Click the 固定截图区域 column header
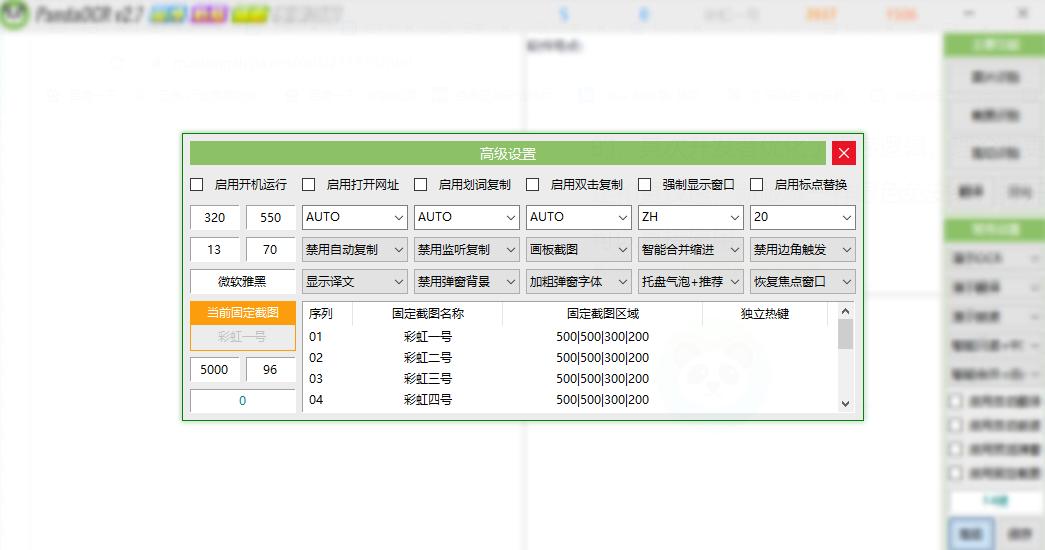 [602, 314]
